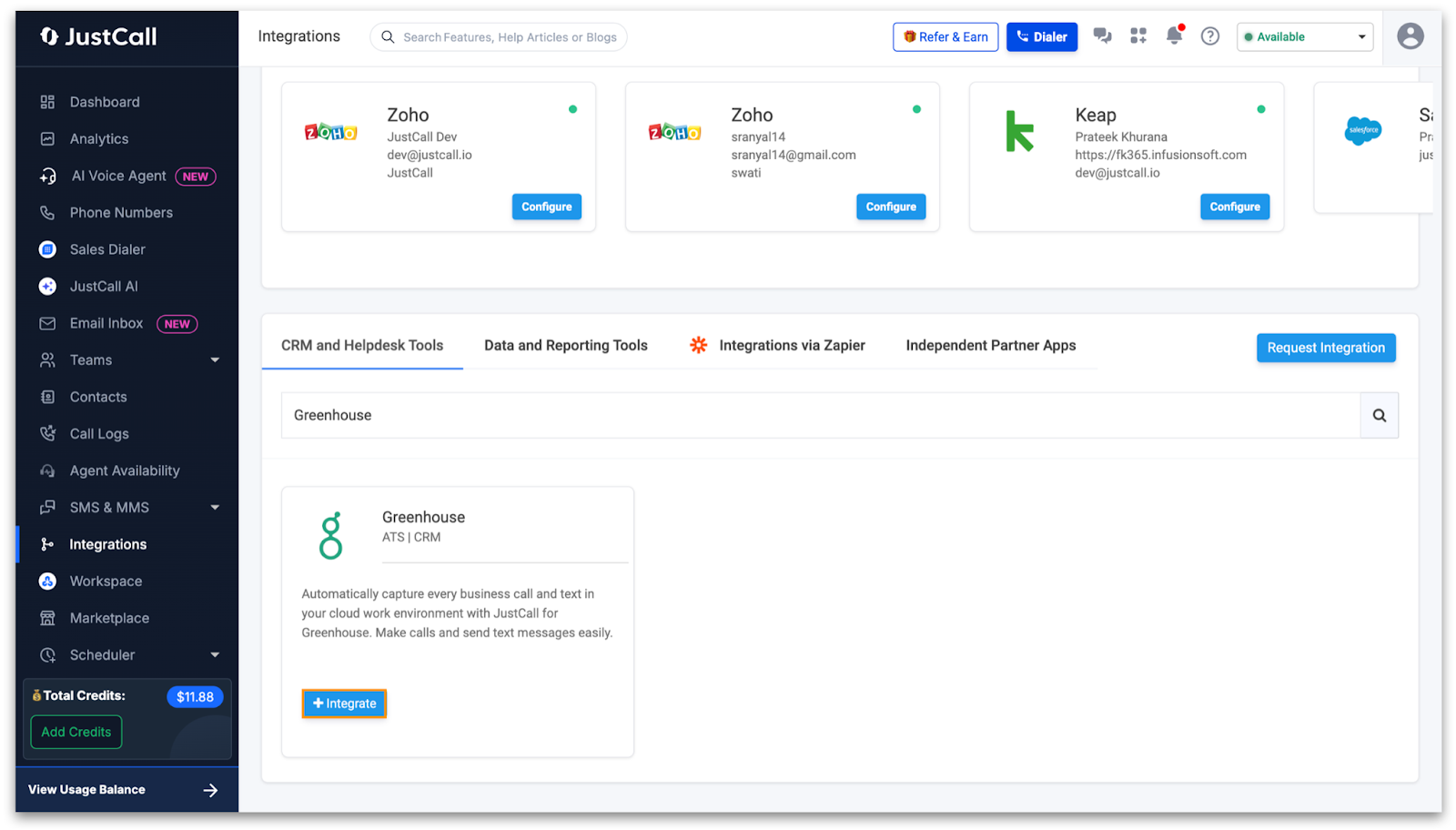Click the sranyal14@gmail.com text
1456x830 pixels.
(794, 155)
